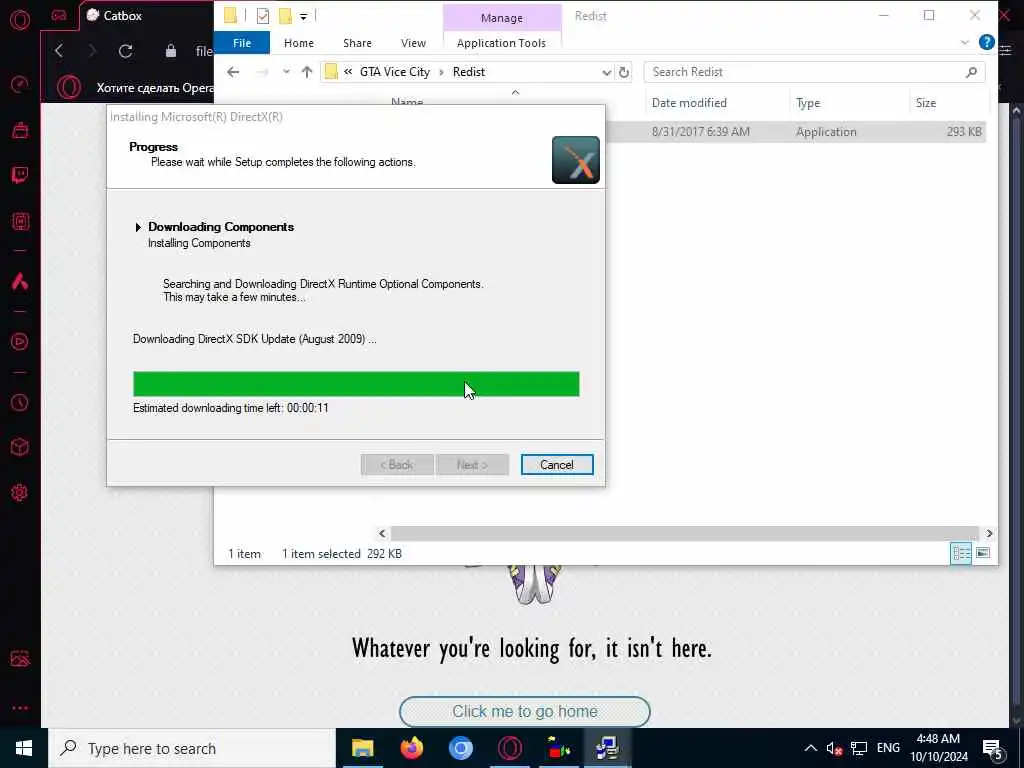Open the GX Corner gamepad icon
The image size is (1024, 768).
pyautogui.click(x=59, y=16)
